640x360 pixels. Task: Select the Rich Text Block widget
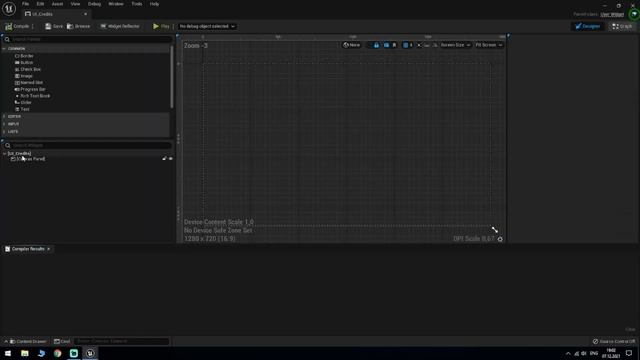(x=33, y=96)
